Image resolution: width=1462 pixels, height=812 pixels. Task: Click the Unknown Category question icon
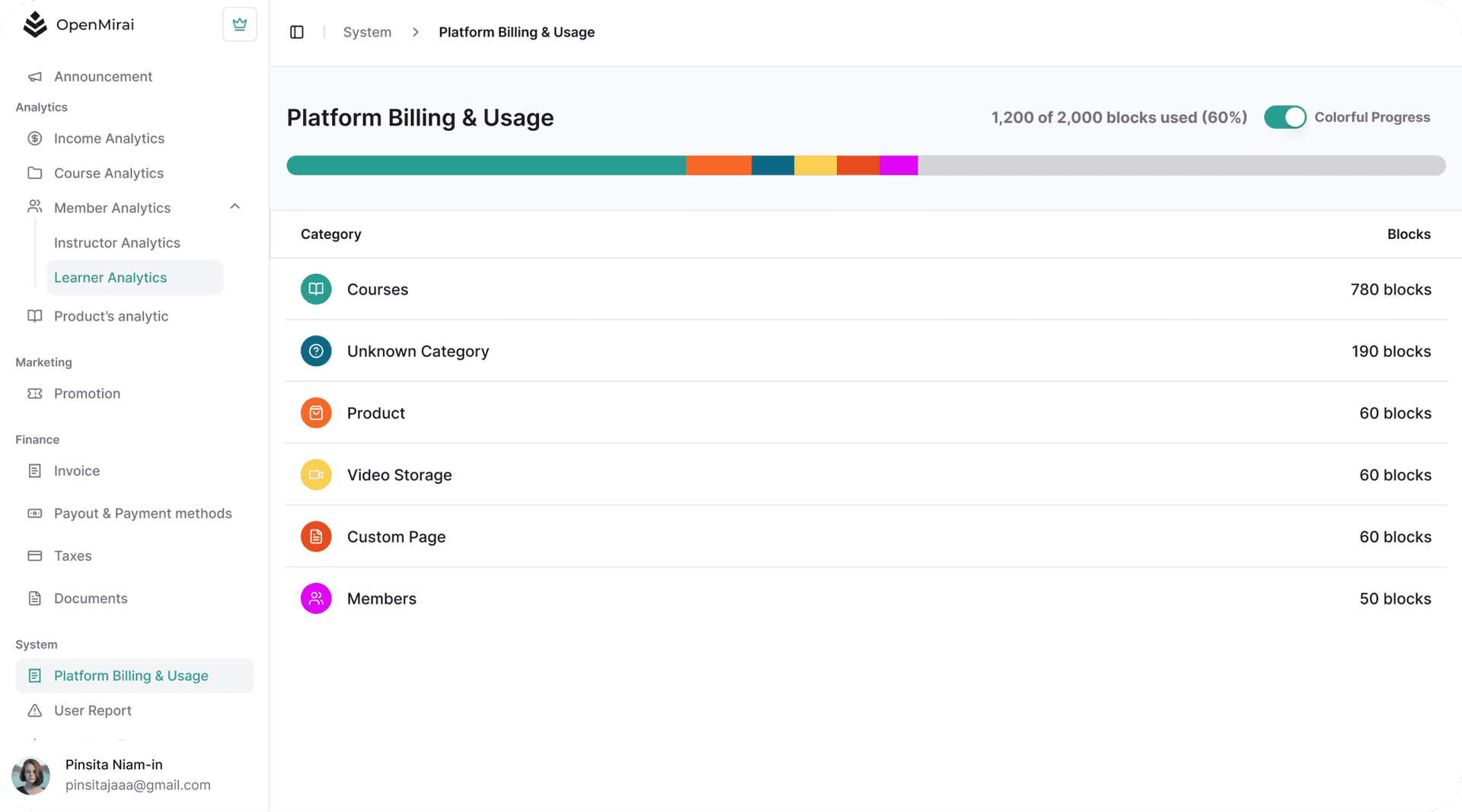click(316, 351)
